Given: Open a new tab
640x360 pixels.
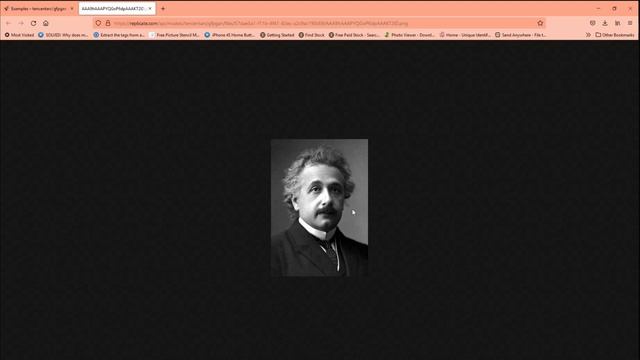Looking at the screenshot, I should tap(163, 9).
